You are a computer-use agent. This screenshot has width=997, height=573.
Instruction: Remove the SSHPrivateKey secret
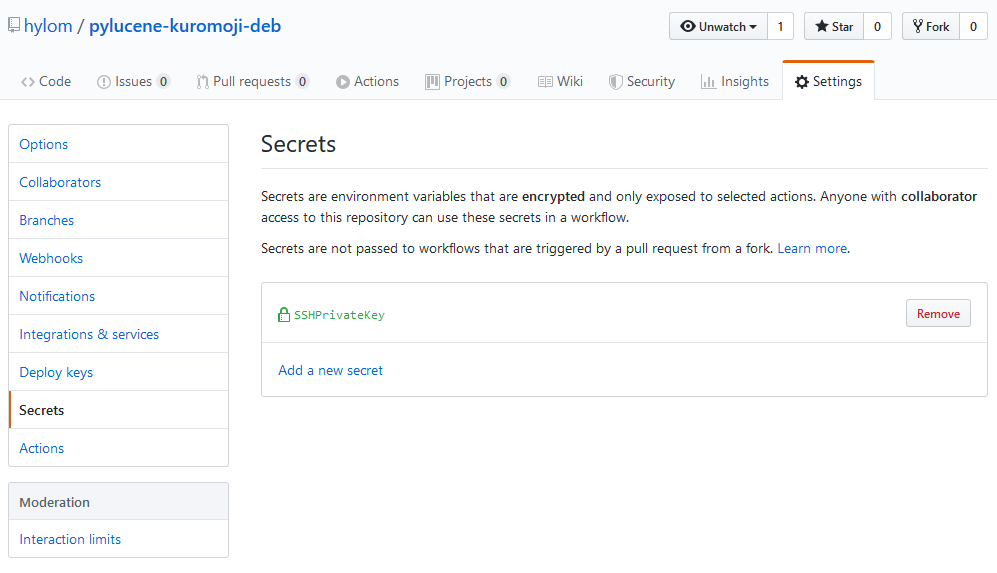click(x=938, y=314)
